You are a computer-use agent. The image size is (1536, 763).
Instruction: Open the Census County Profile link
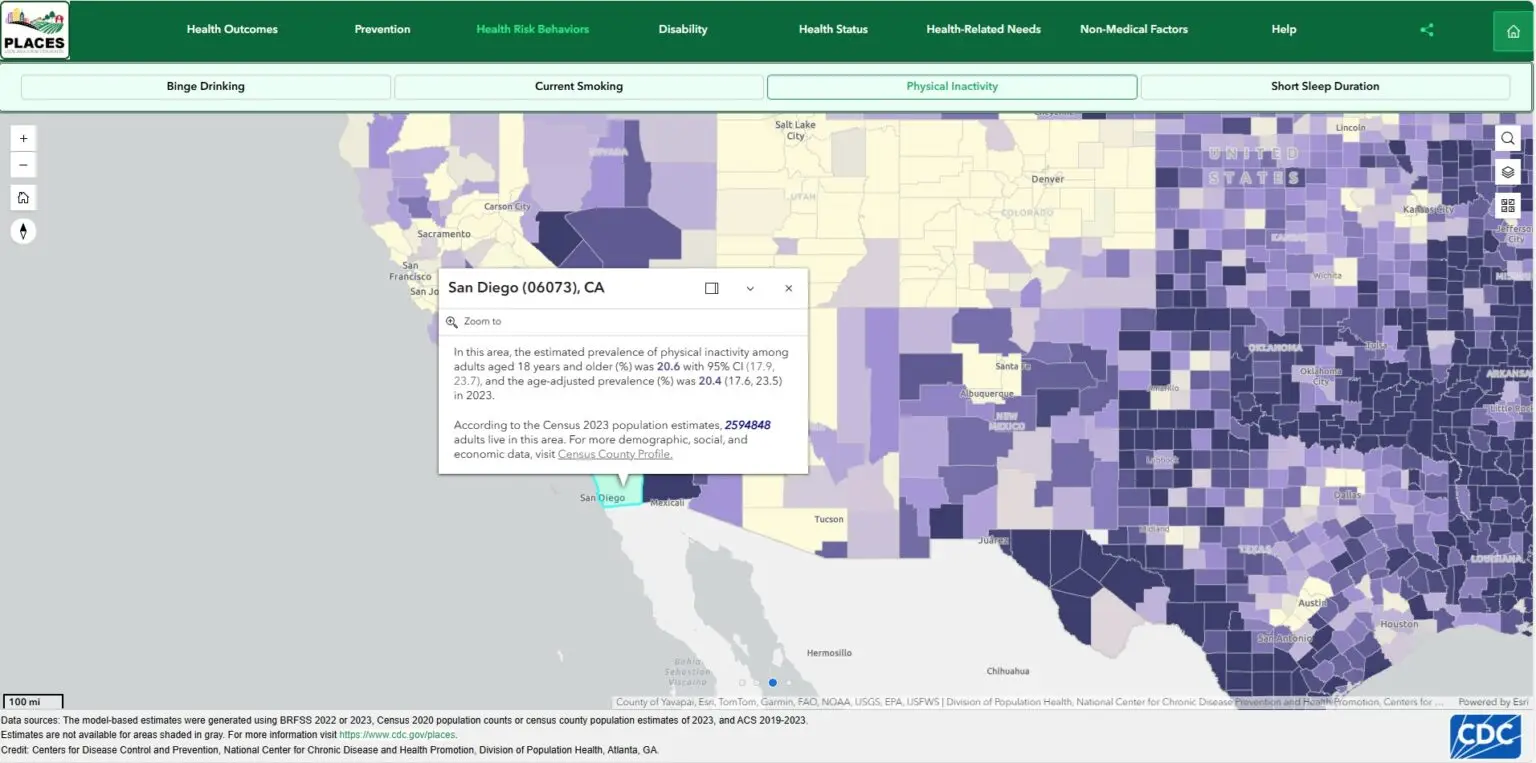(615, 454)
